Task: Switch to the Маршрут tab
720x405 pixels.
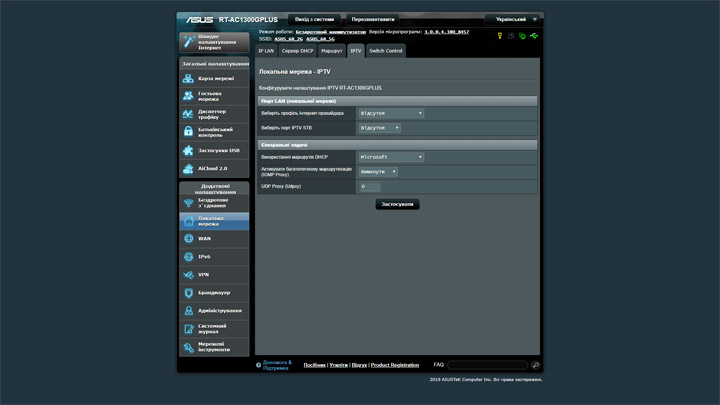Action: [x=332, y=51]
